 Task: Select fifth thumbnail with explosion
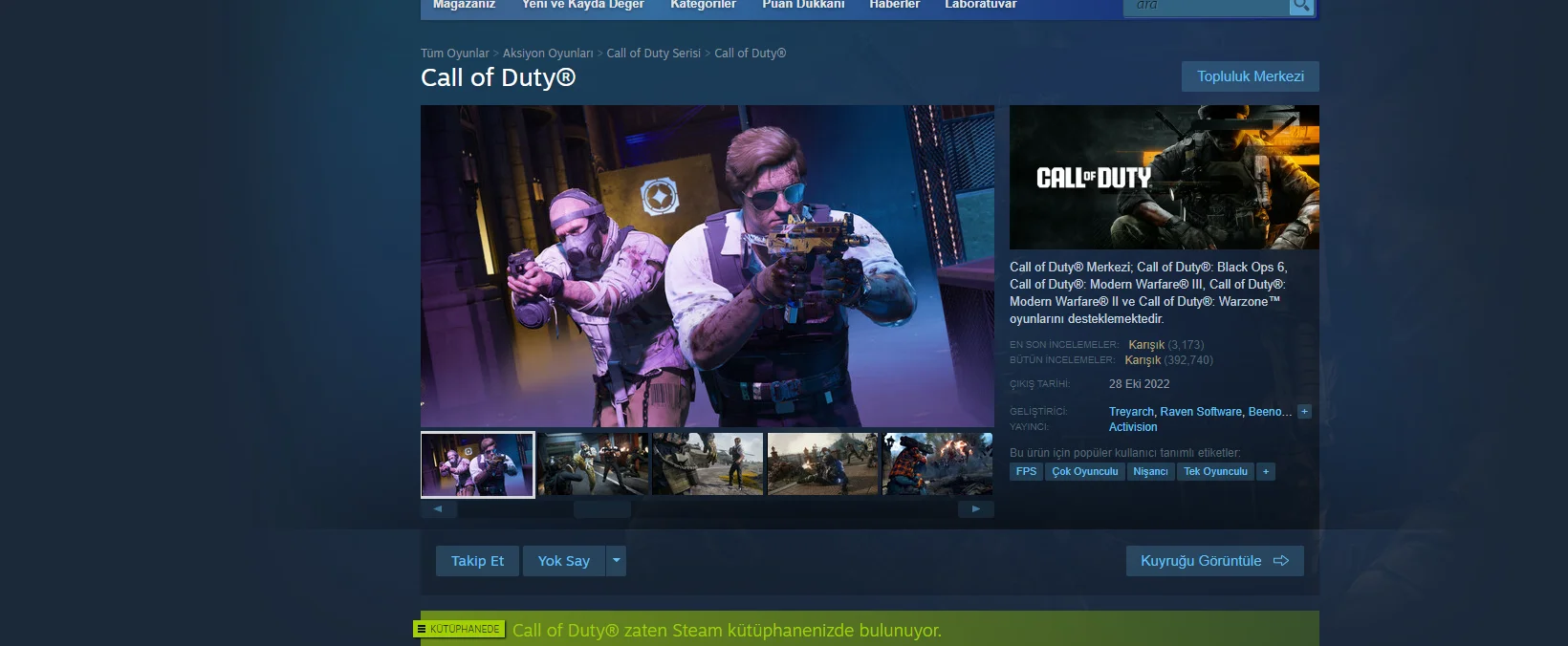point(938,464)
